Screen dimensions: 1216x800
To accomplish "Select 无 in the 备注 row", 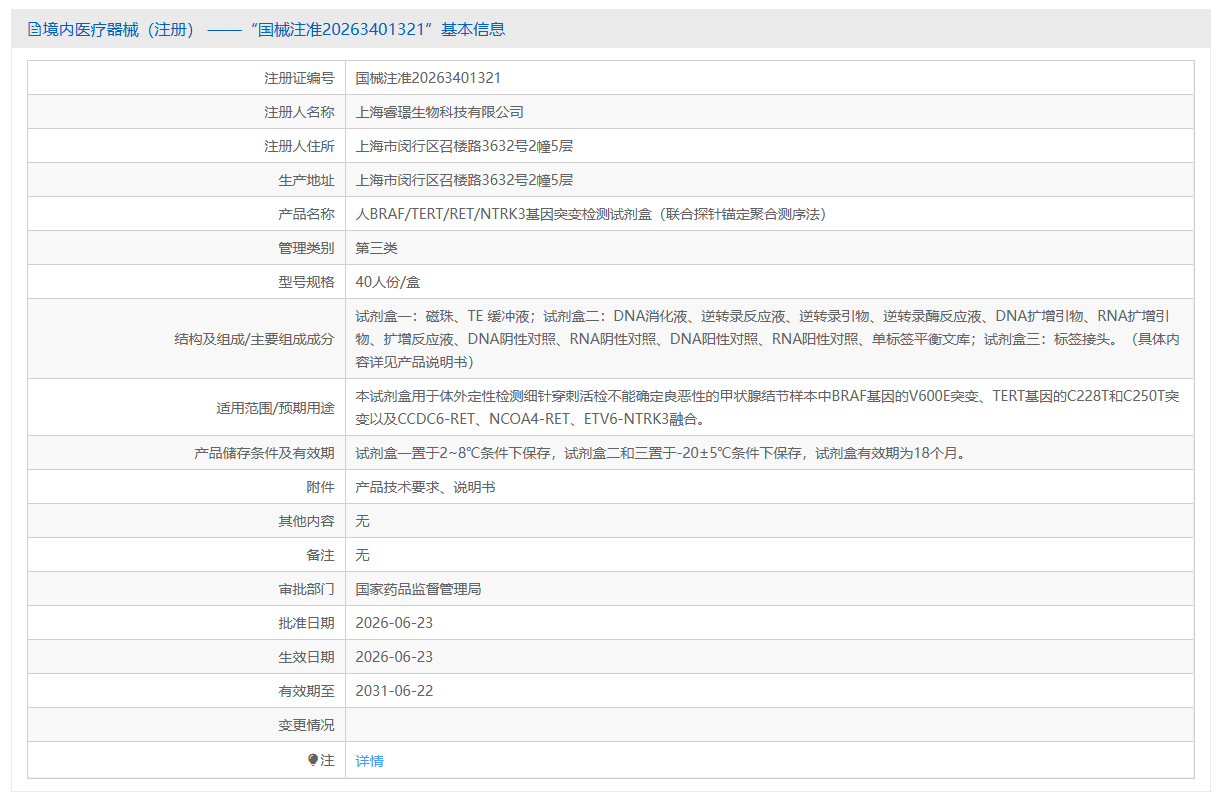I will pos(363,555).
